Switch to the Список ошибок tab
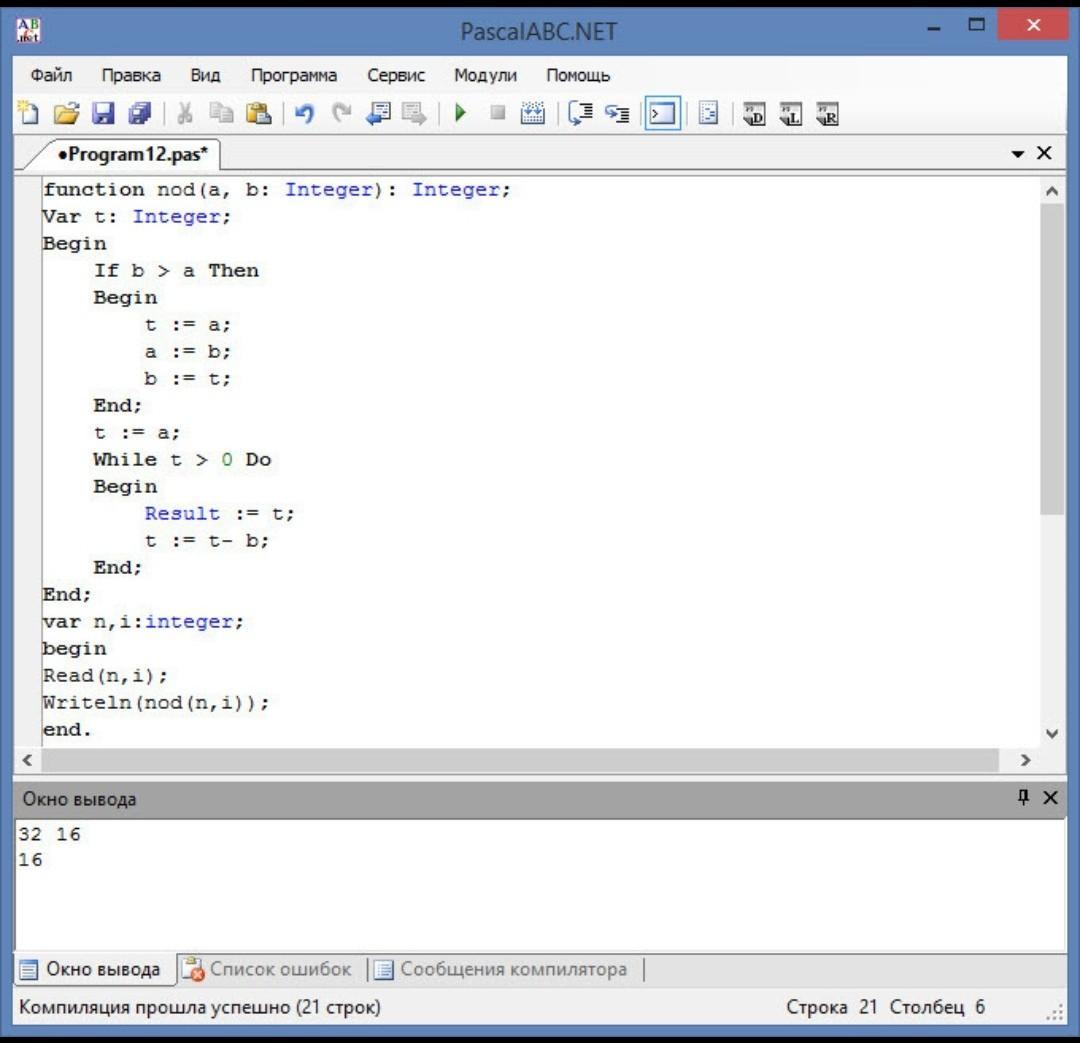Viewport: 1080px width, 1043px height. [x=268, y=969]
